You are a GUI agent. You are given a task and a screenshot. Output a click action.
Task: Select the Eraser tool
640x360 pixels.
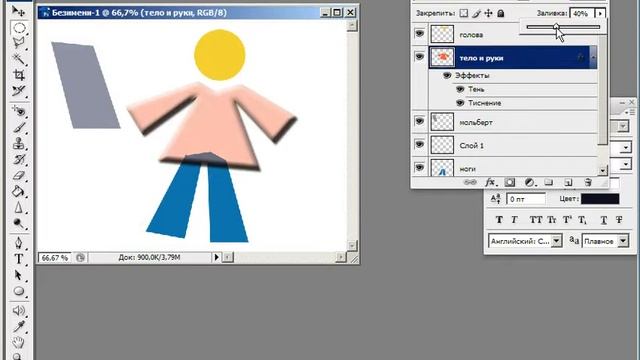(19, 176)
